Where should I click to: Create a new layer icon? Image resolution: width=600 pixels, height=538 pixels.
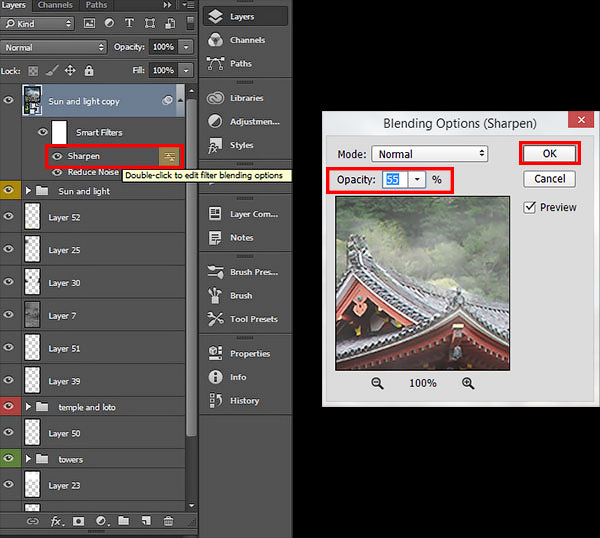pos(146,521)
